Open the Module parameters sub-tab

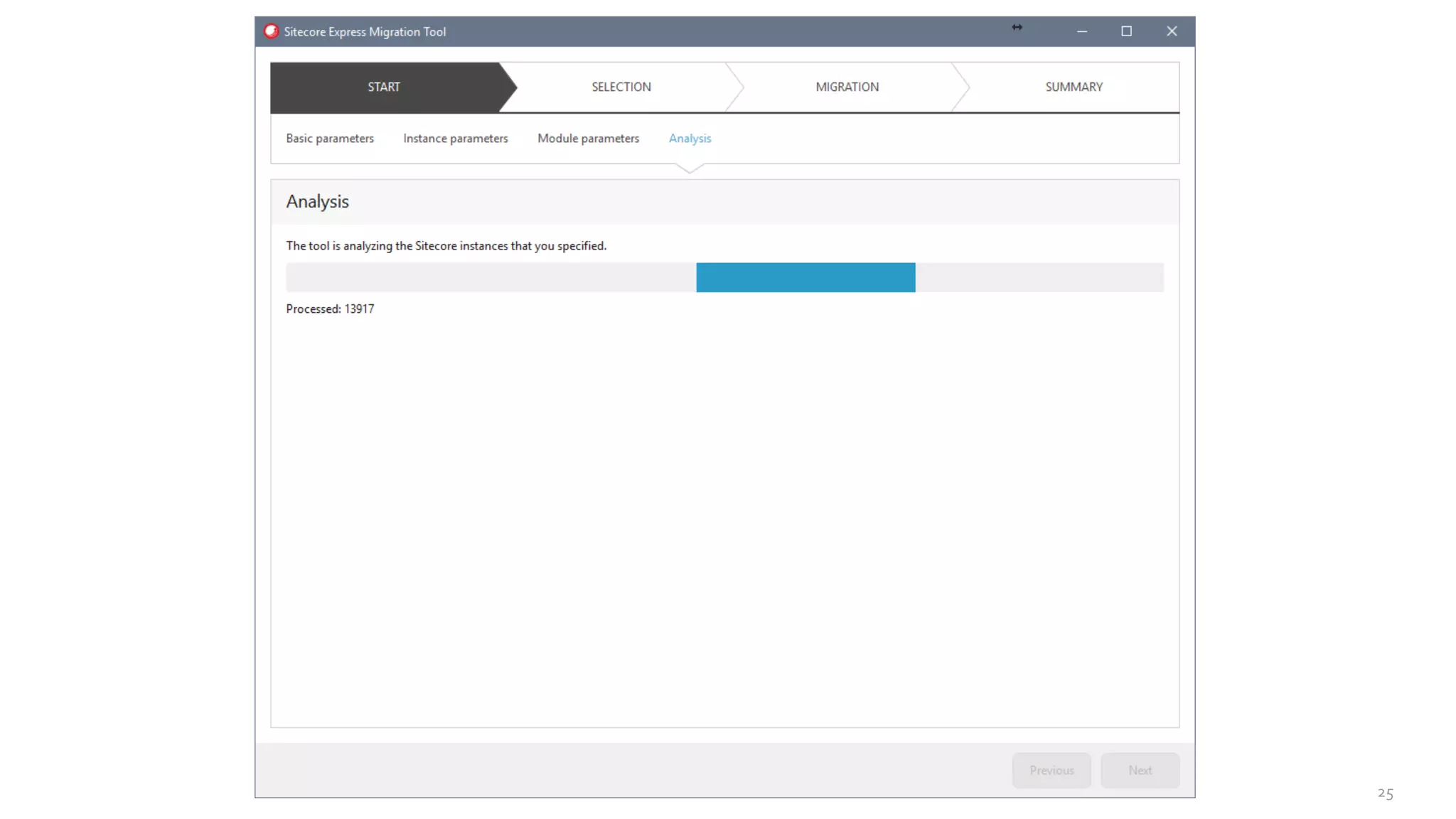click(x=588, y=139)
